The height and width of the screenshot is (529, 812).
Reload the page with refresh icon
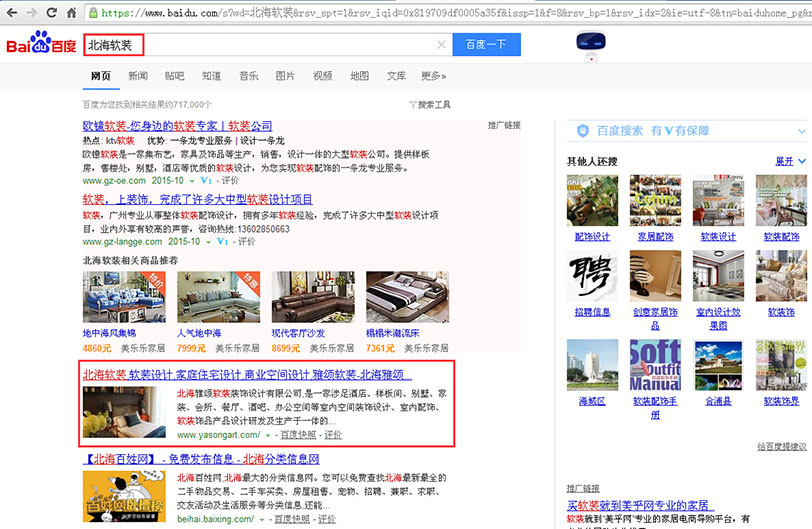[51, 12]
